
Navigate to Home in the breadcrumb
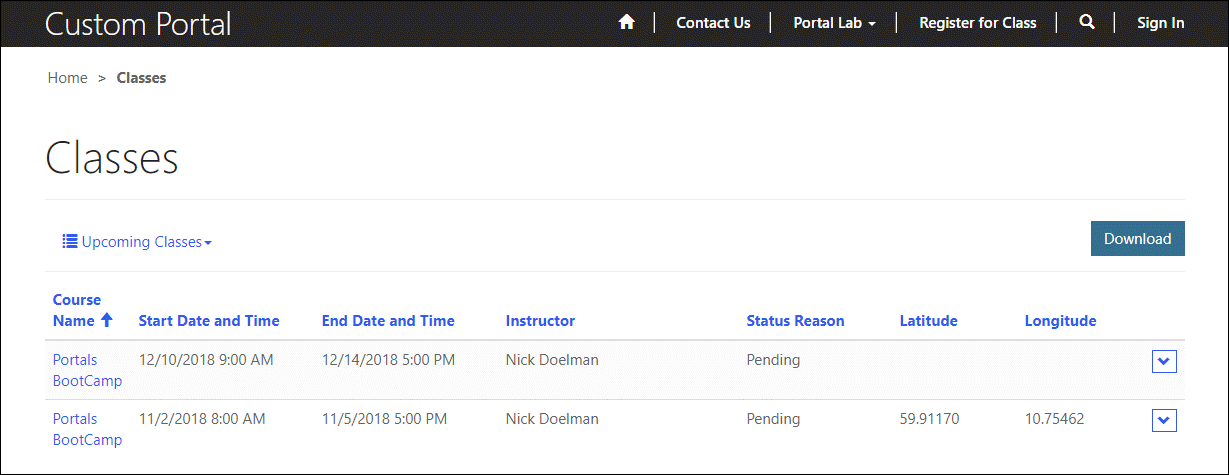tap(68, 78)
